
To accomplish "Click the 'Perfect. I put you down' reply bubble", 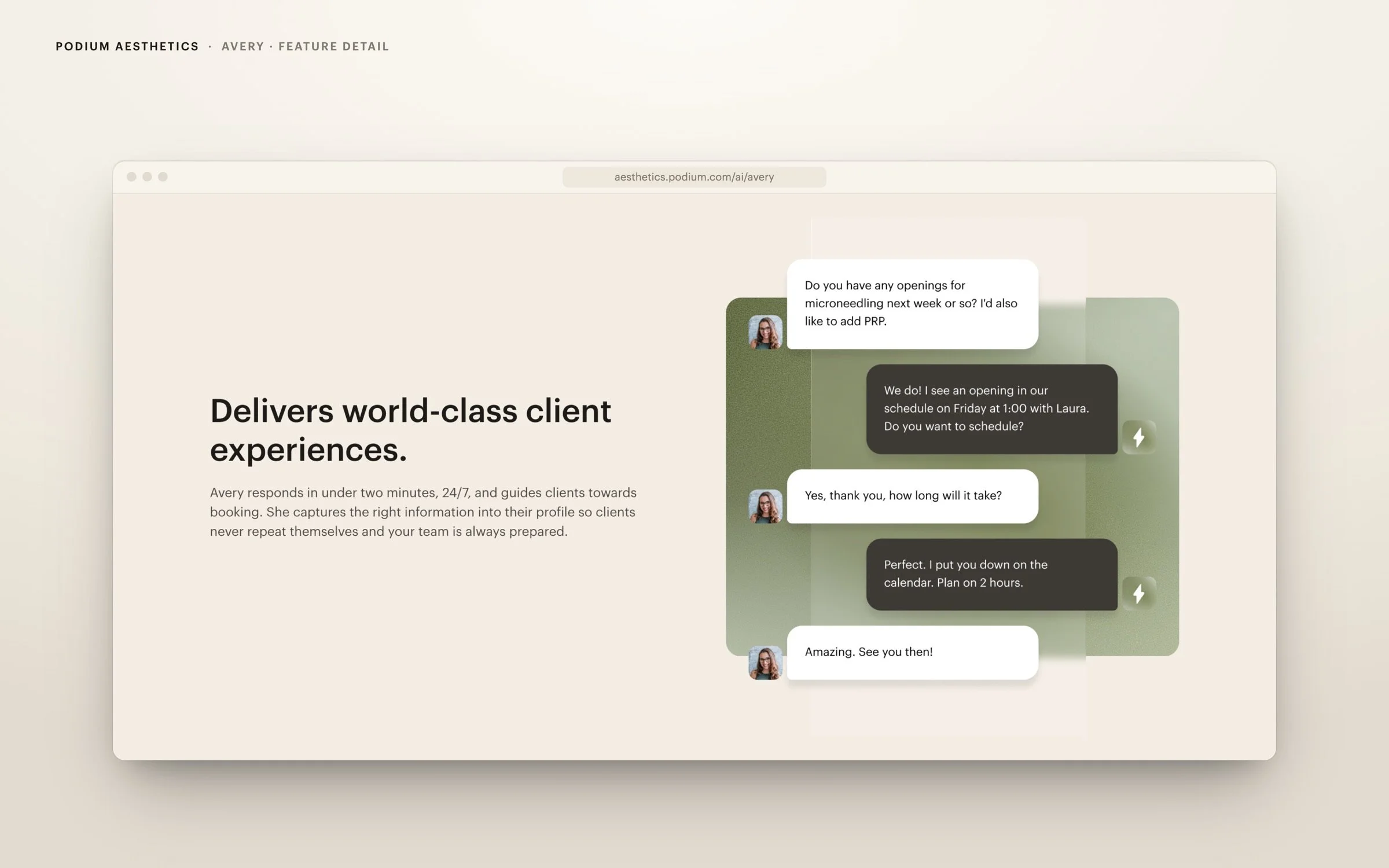I will [991, 574].
